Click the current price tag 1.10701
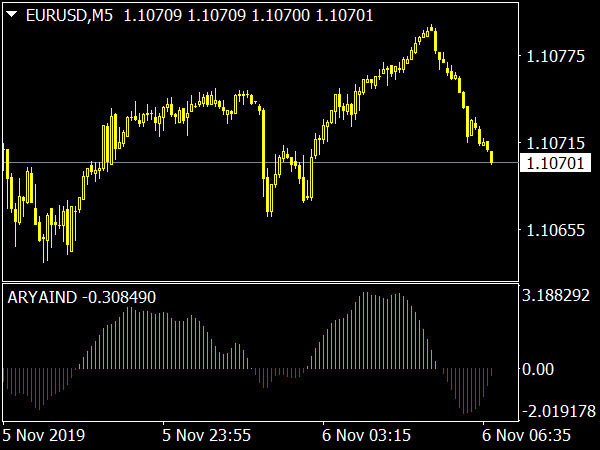 pyautogui.click(x=555, y=163)
